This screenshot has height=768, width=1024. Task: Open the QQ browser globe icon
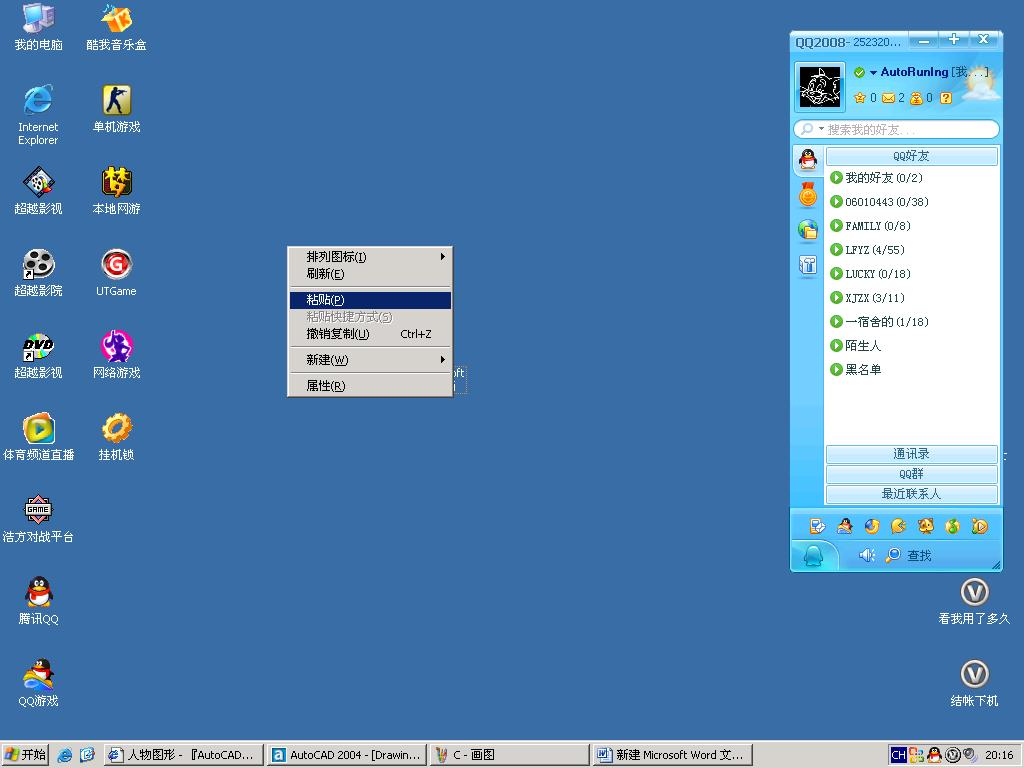point(872,526)
